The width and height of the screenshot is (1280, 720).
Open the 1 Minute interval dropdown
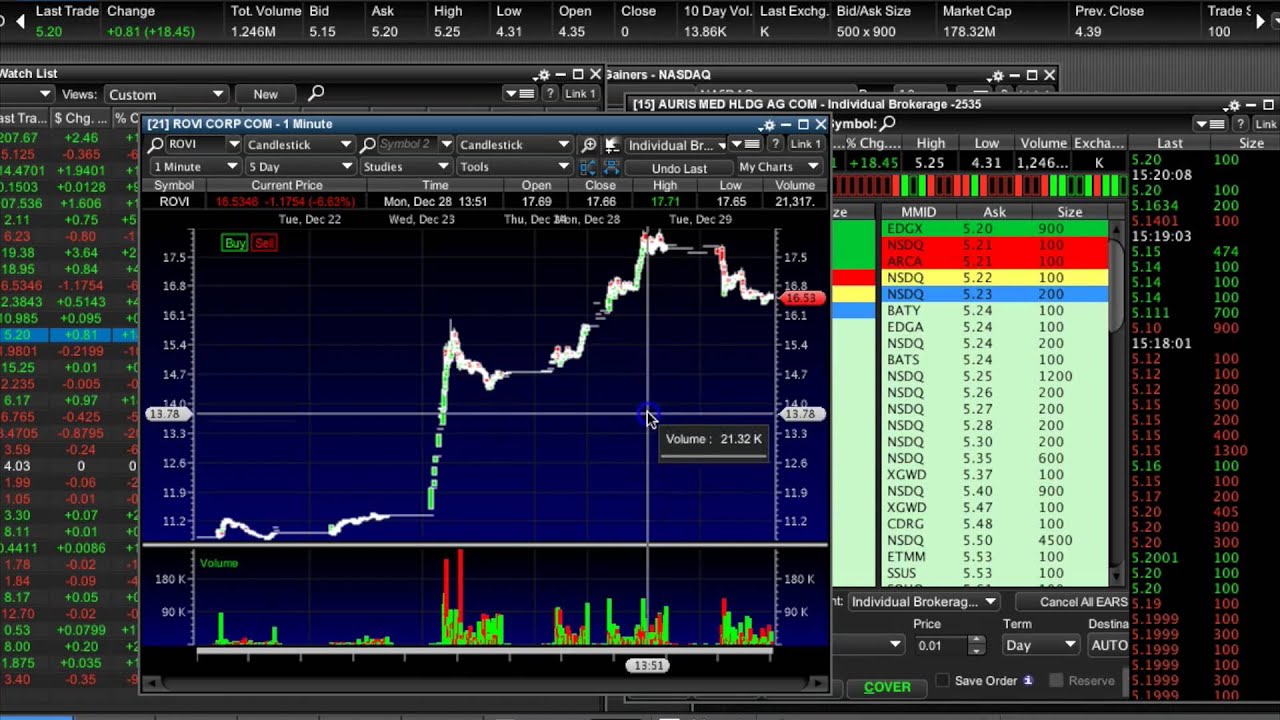point(196,167)
